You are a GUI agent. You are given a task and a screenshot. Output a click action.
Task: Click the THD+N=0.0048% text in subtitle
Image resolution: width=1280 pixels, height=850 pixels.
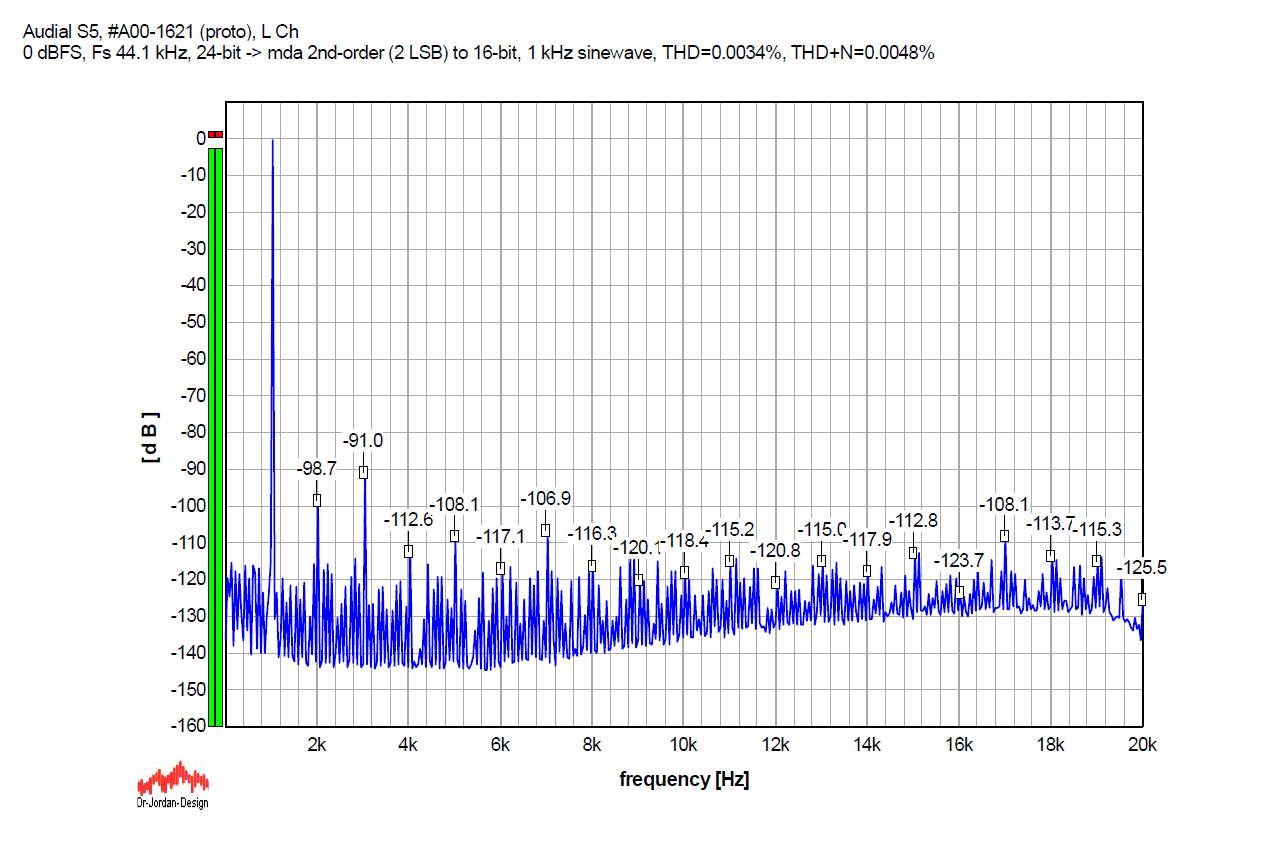(x=859, y=53)
